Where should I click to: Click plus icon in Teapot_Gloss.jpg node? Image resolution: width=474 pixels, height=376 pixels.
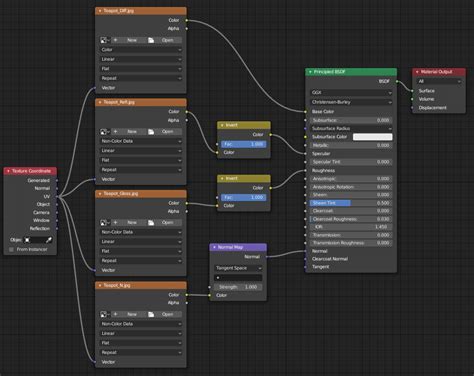(x=115, y=222)
